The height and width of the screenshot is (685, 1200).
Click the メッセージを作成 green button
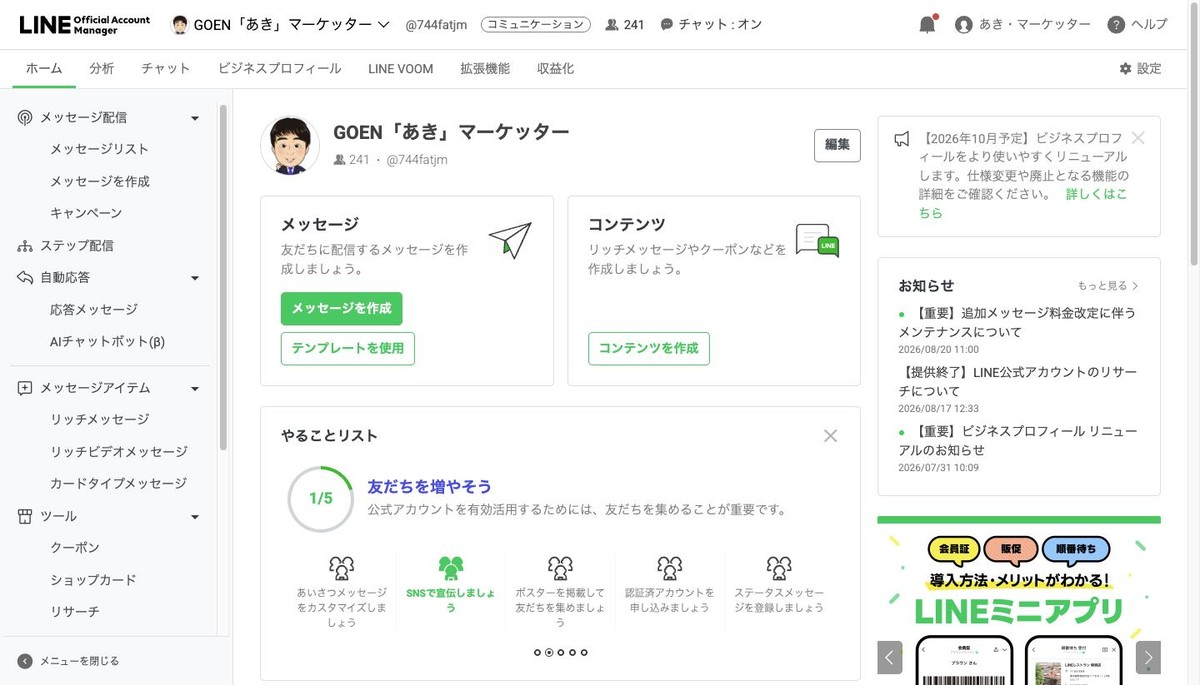tap(341, 309)
